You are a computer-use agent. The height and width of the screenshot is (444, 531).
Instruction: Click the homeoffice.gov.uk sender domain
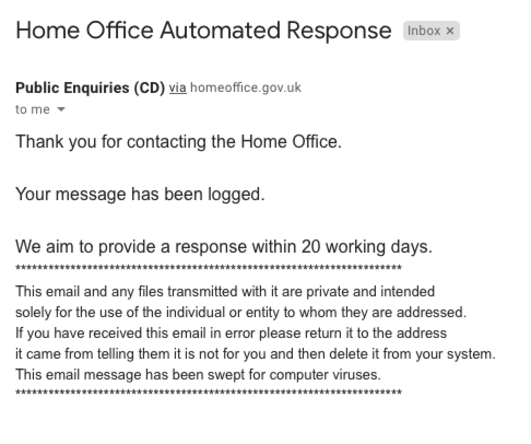(246, 88)
